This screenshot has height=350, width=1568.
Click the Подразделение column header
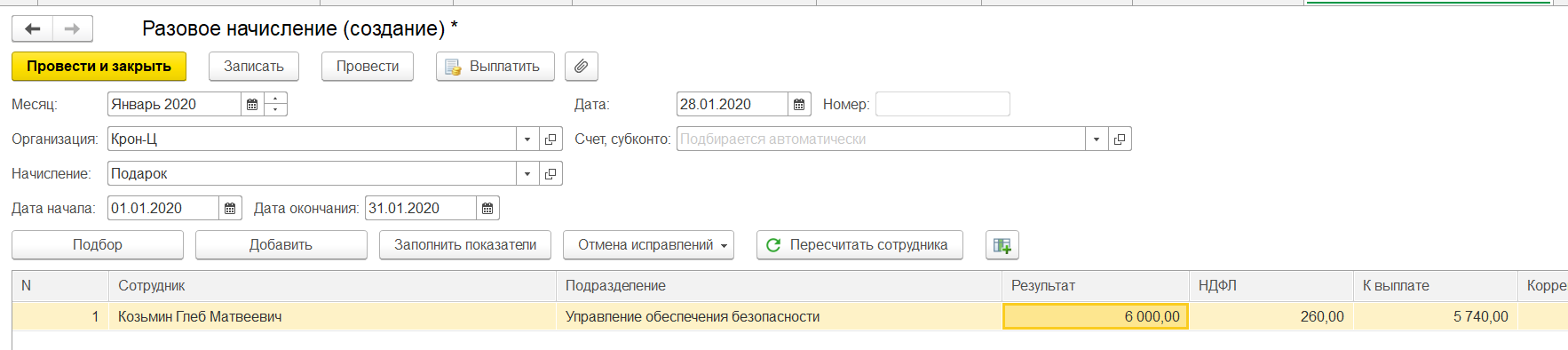tap(779, 286)
